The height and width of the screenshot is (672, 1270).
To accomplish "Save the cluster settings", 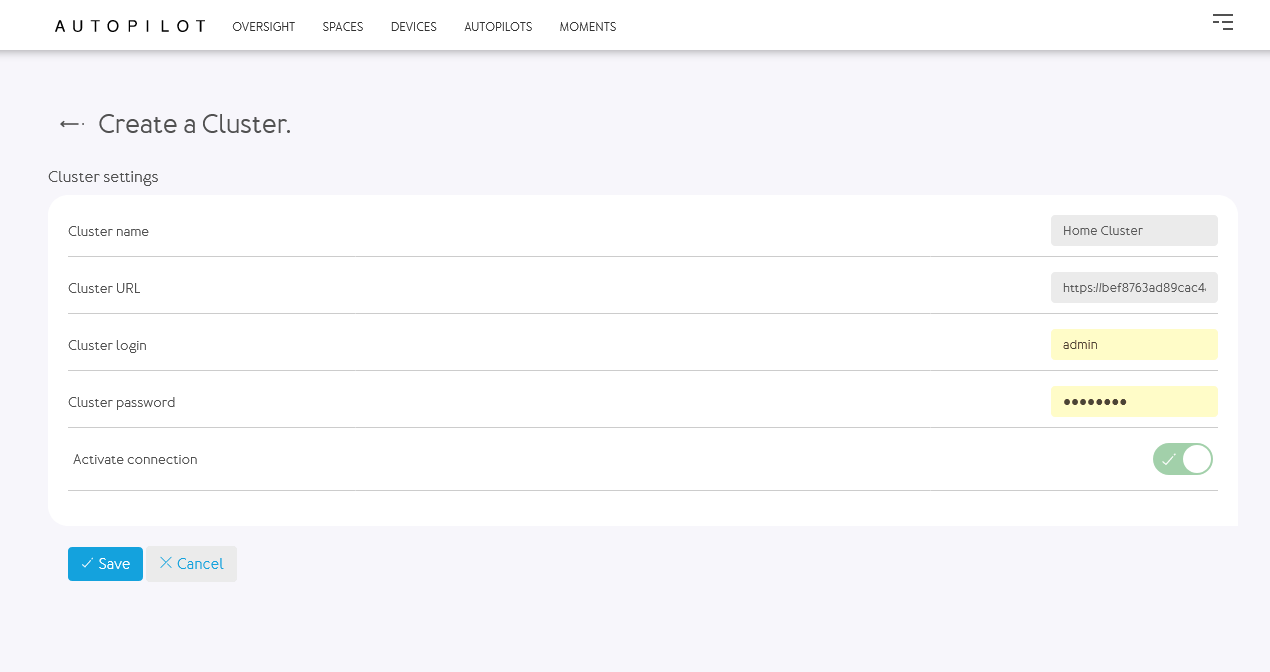I will pos(105,564).
